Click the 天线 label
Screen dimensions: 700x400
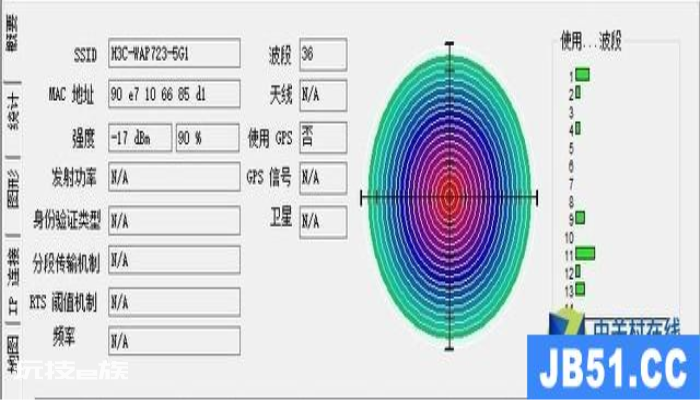281,95
